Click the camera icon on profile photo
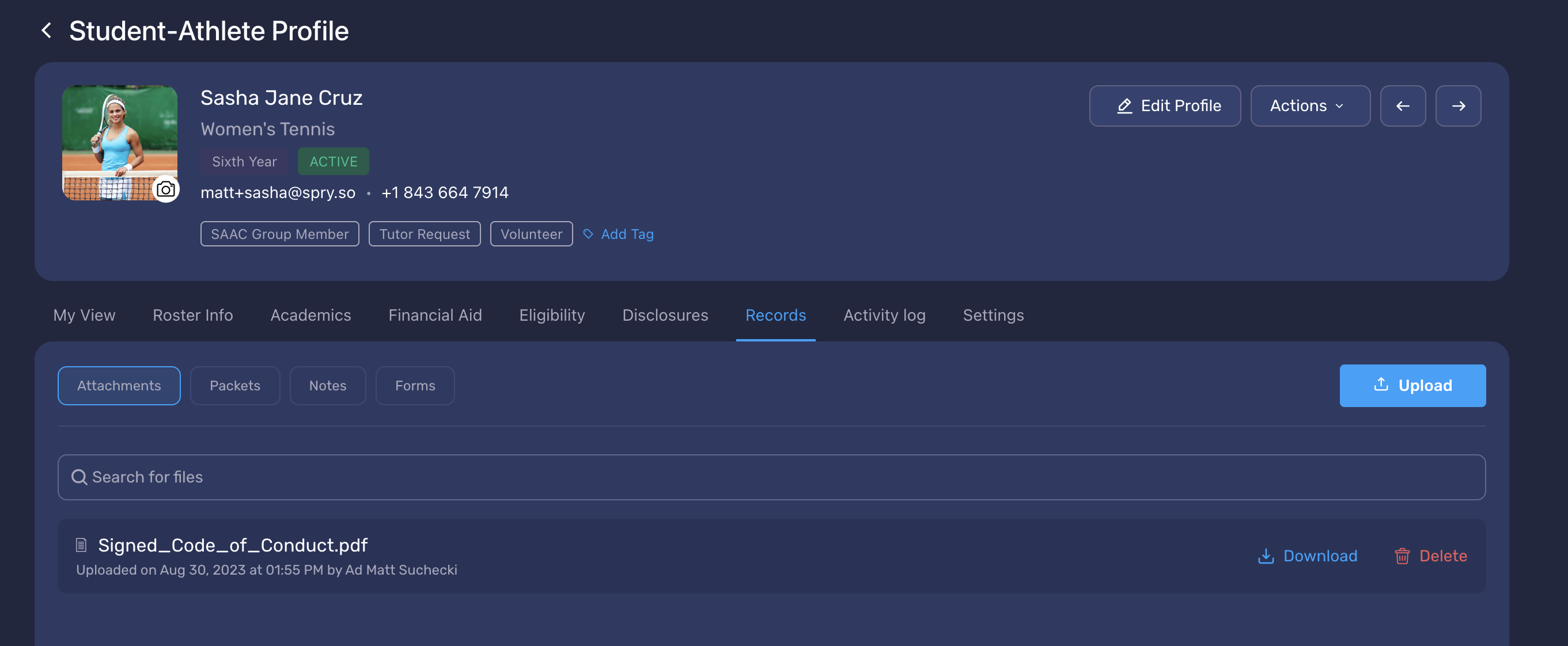This screenshot has height=646, width=1568. click(165, 189)
